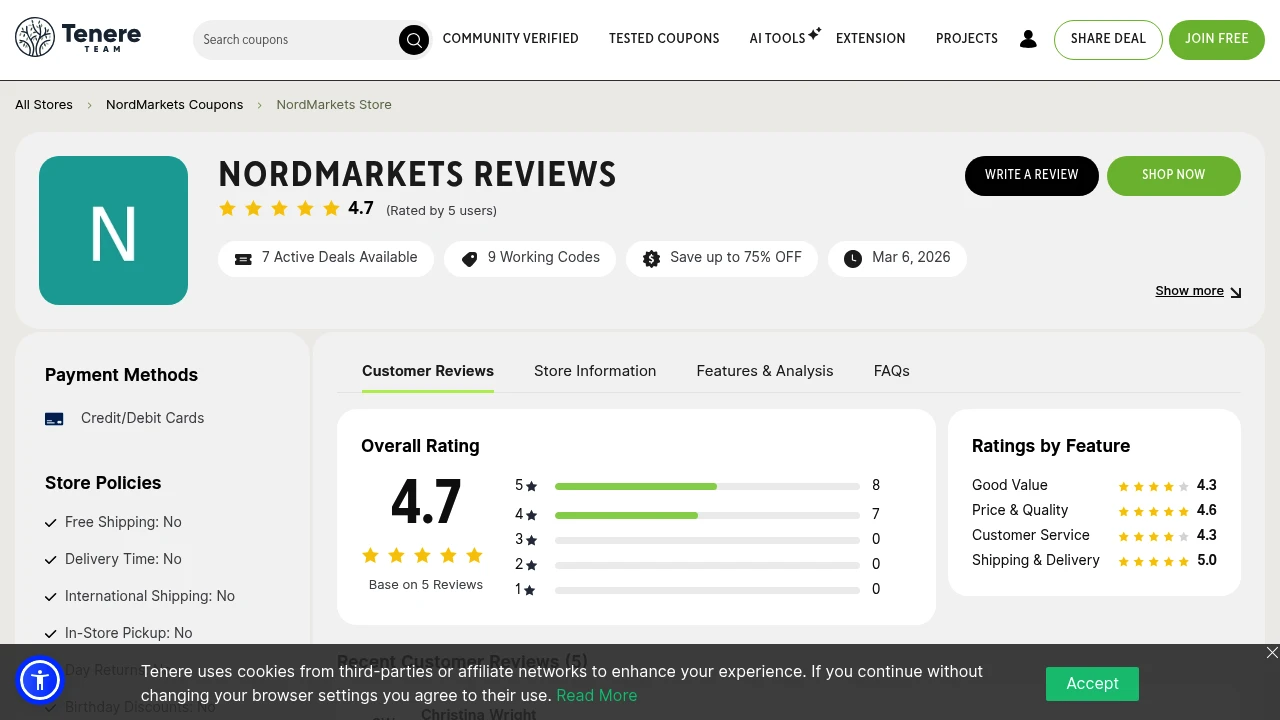The image size is (1280, 720).
Task: Click the In-Store Pickup checkmark icon
Action: pyautogui.click(x=51, y=634)
